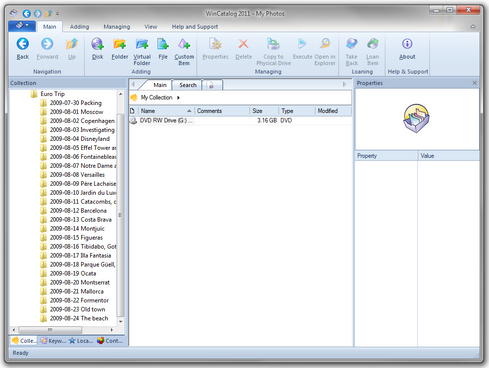Viewport: 489px width, 368px height.
Task: Switch to Contacts bottom panel tab
Action: [x=110, y=341]
